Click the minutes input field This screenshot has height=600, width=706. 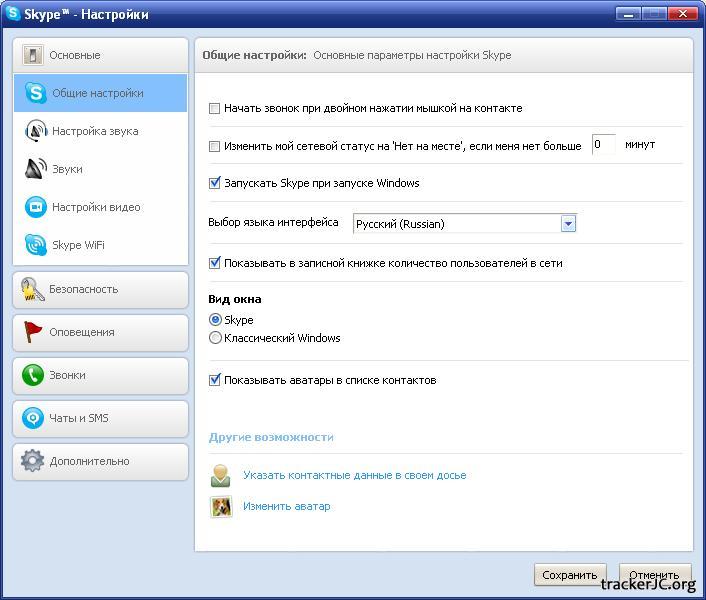pos(603,145)
